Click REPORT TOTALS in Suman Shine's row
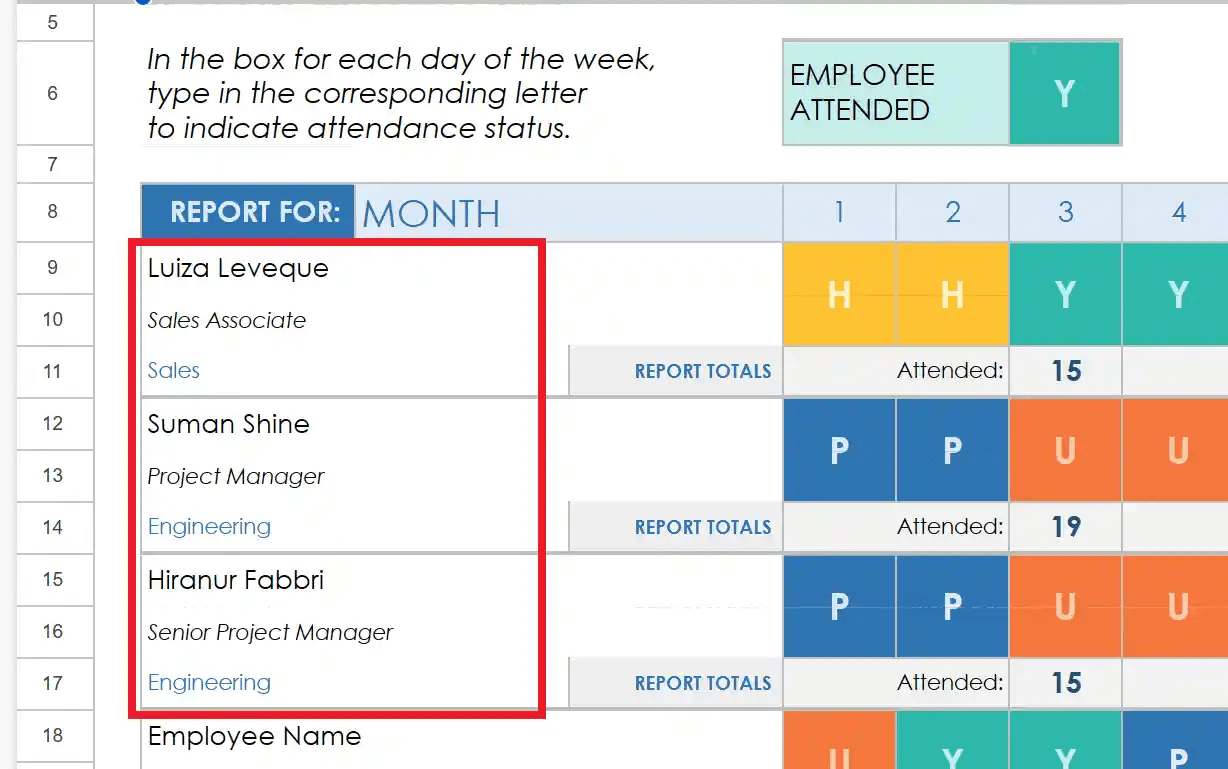Image resolution: width=1228 pixels, height=769 pixels. tap(702, 526)
